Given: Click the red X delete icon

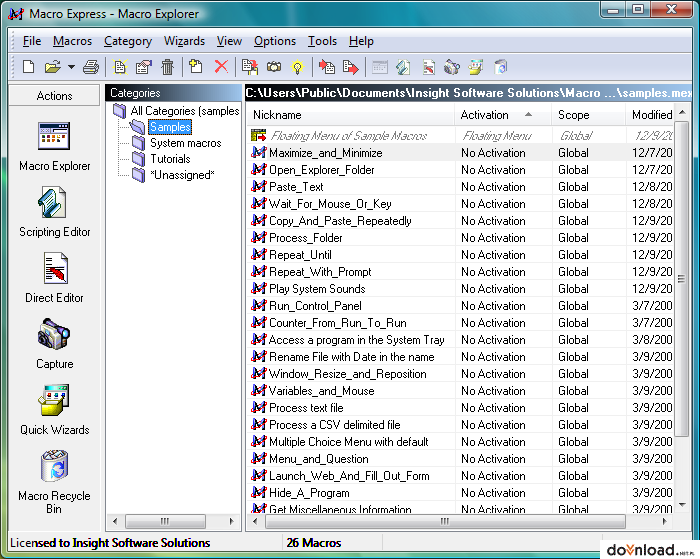Looking at the screenshot, I should (x=221, y=67).
